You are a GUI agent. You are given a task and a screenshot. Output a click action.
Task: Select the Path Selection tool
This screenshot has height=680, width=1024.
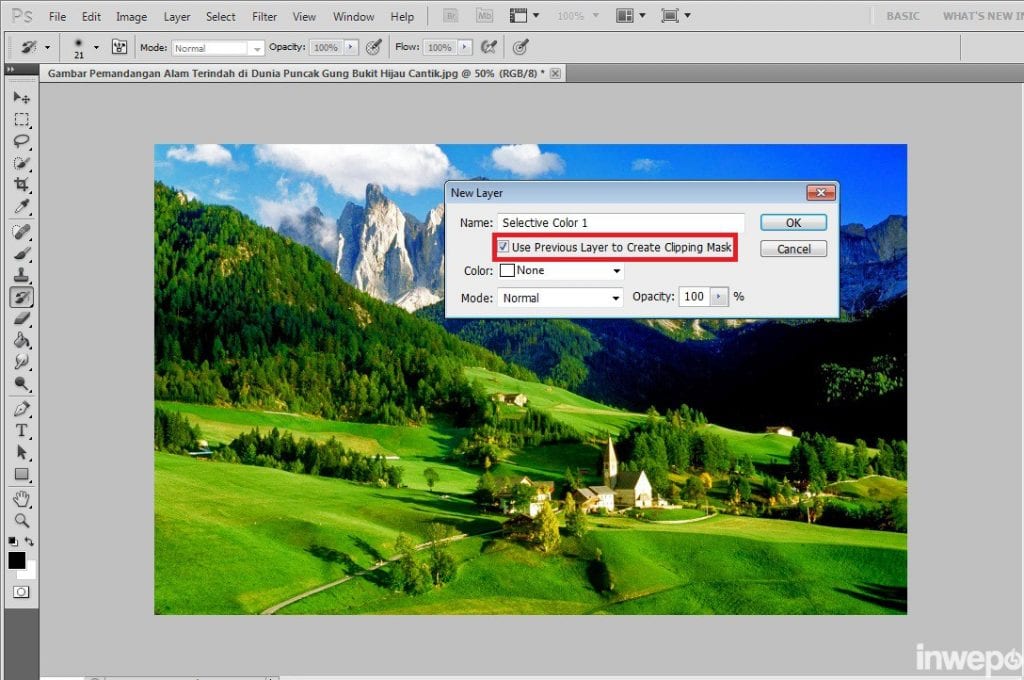[x=22, y=452]
